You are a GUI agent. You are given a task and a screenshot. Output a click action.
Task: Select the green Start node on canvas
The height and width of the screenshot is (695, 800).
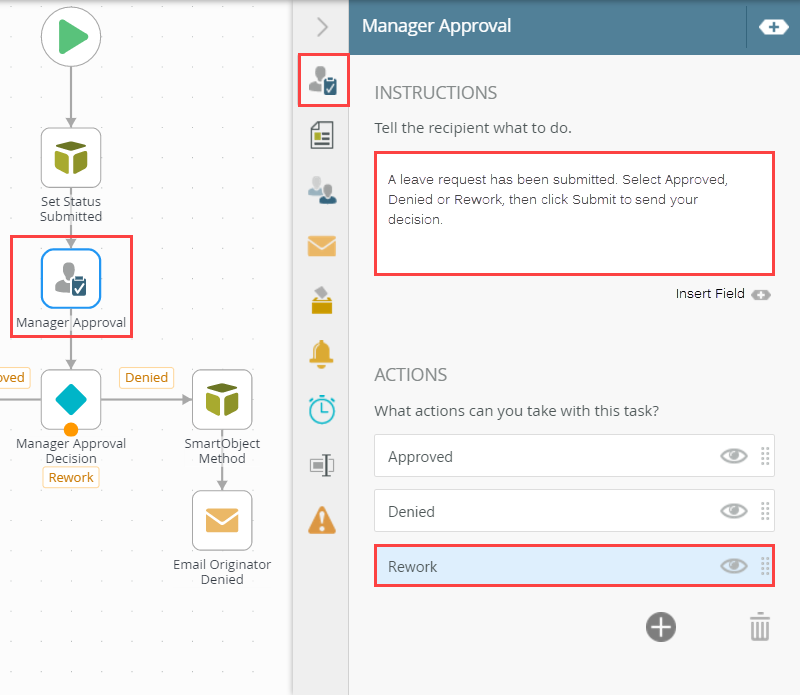71,37
